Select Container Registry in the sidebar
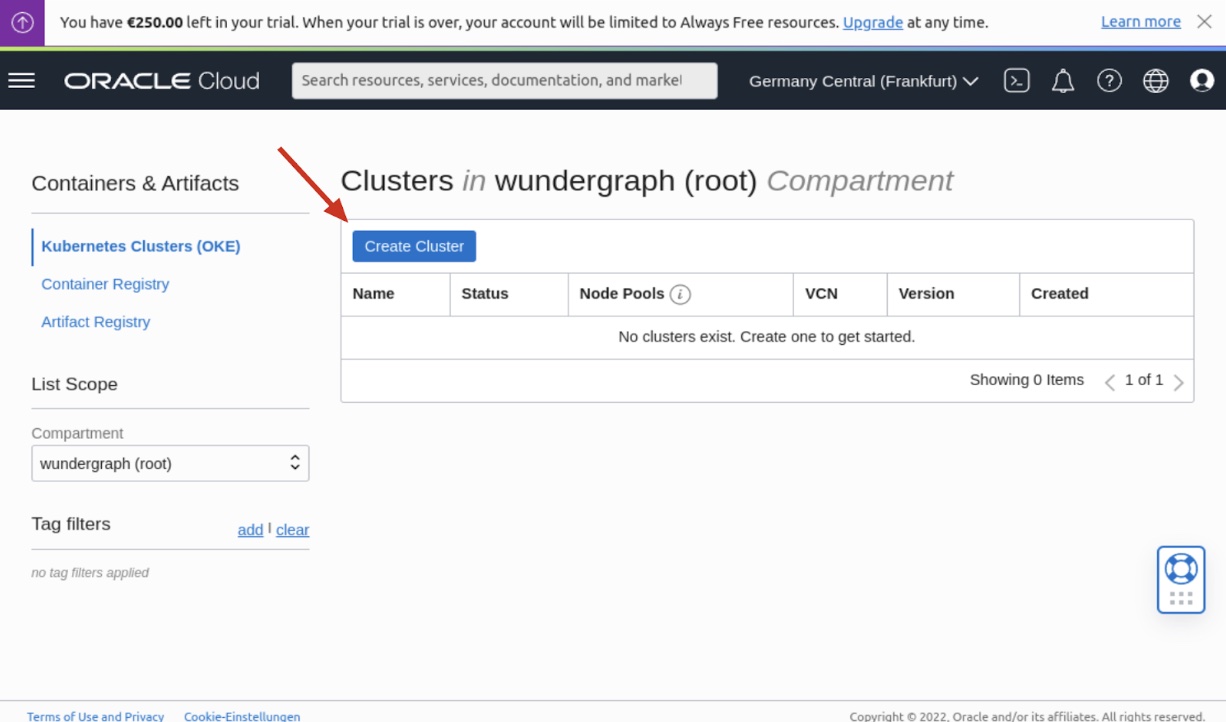 pyautogui.click(x=105, y=284)
